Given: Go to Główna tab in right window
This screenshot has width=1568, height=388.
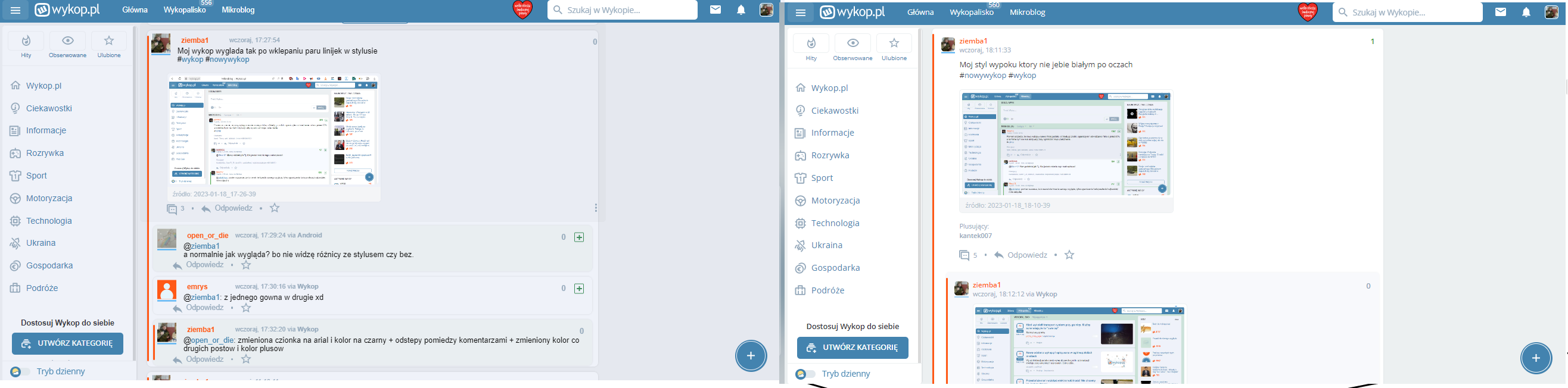Looking at the screenshot, I should pyautogui.click(x=920, y=12).
